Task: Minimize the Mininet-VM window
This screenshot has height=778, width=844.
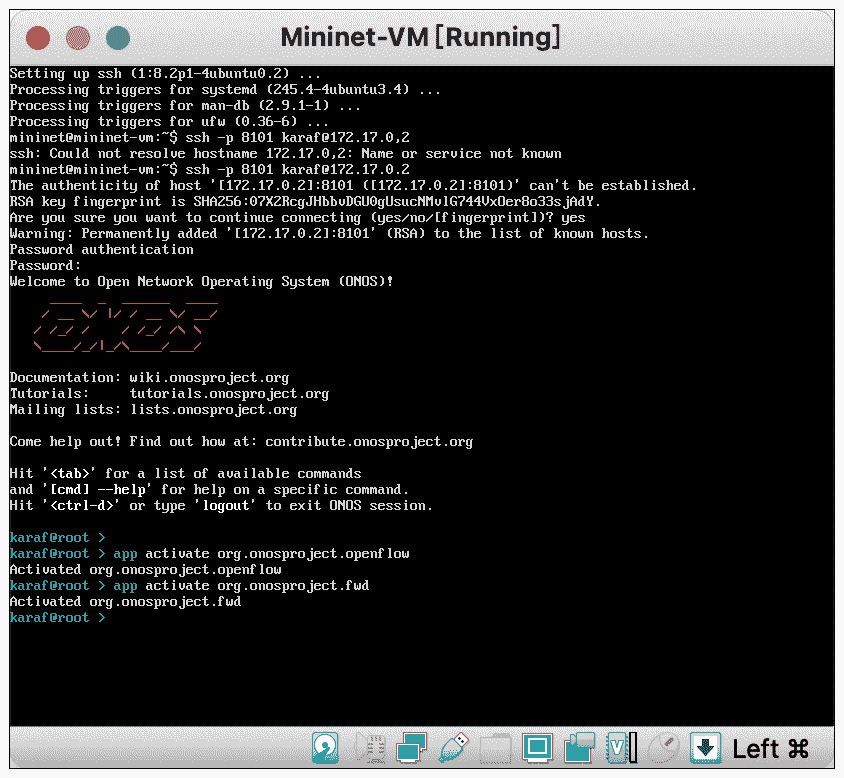Action: pyautogui.click(x=78, y=38)
